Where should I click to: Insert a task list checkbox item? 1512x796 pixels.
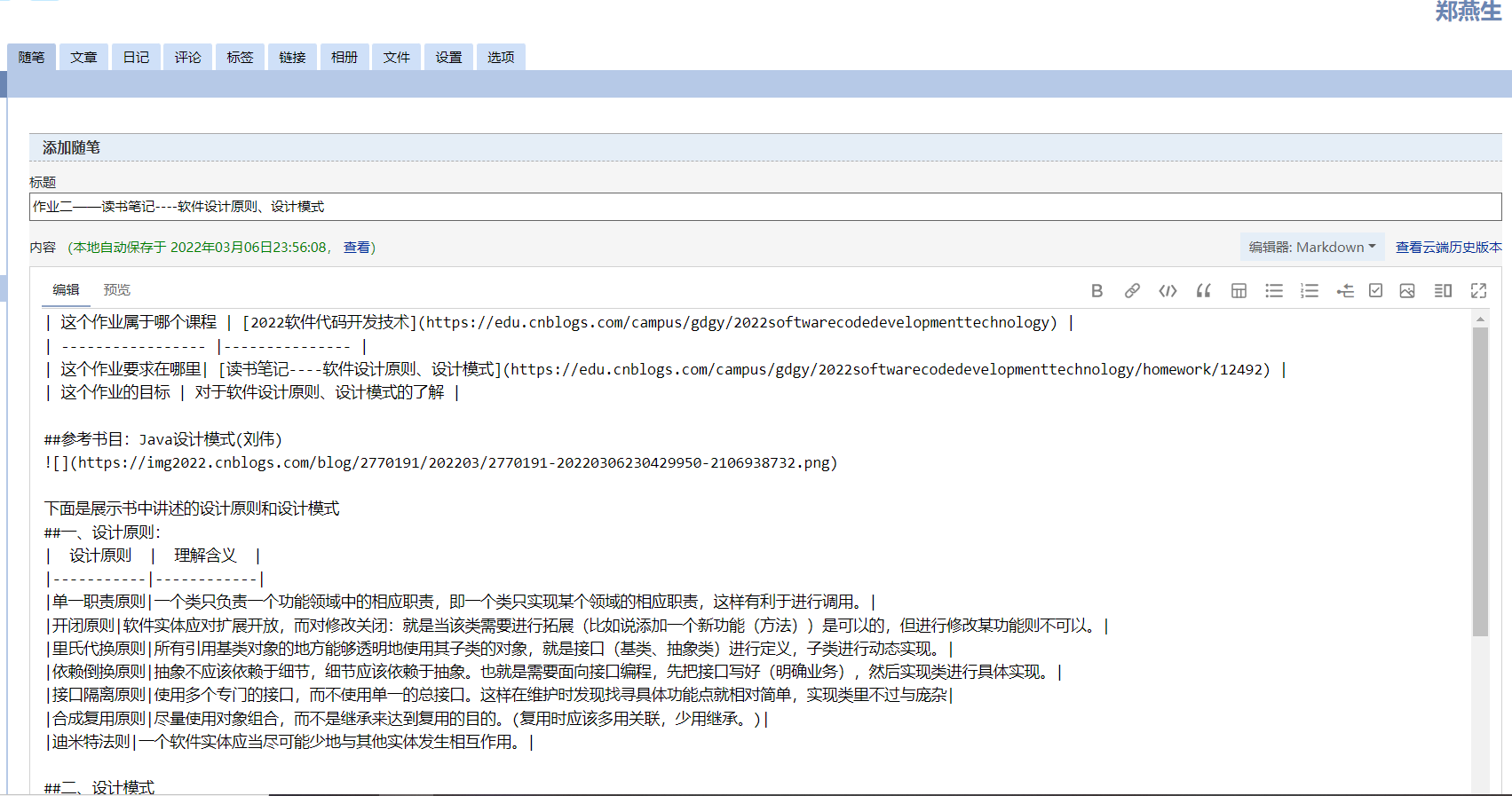[x=1375, y=291]
